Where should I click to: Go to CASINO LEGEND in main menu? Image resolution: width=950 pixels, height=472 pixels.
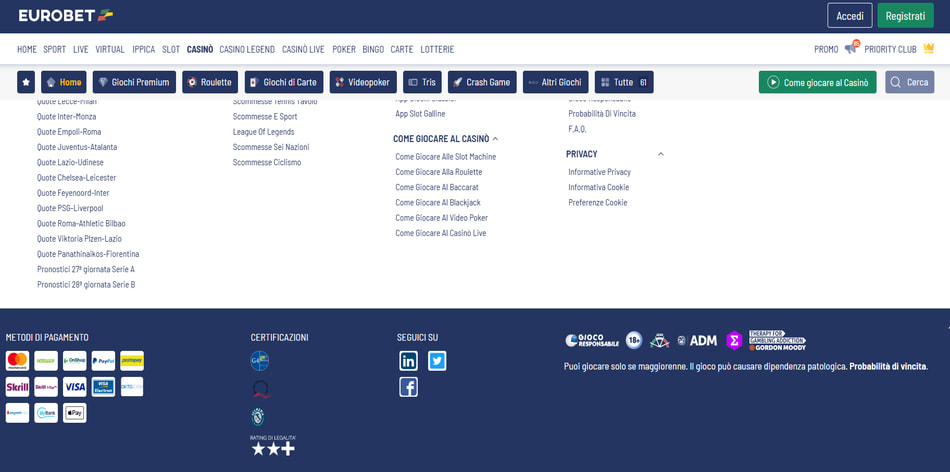(x=247, y=49)
